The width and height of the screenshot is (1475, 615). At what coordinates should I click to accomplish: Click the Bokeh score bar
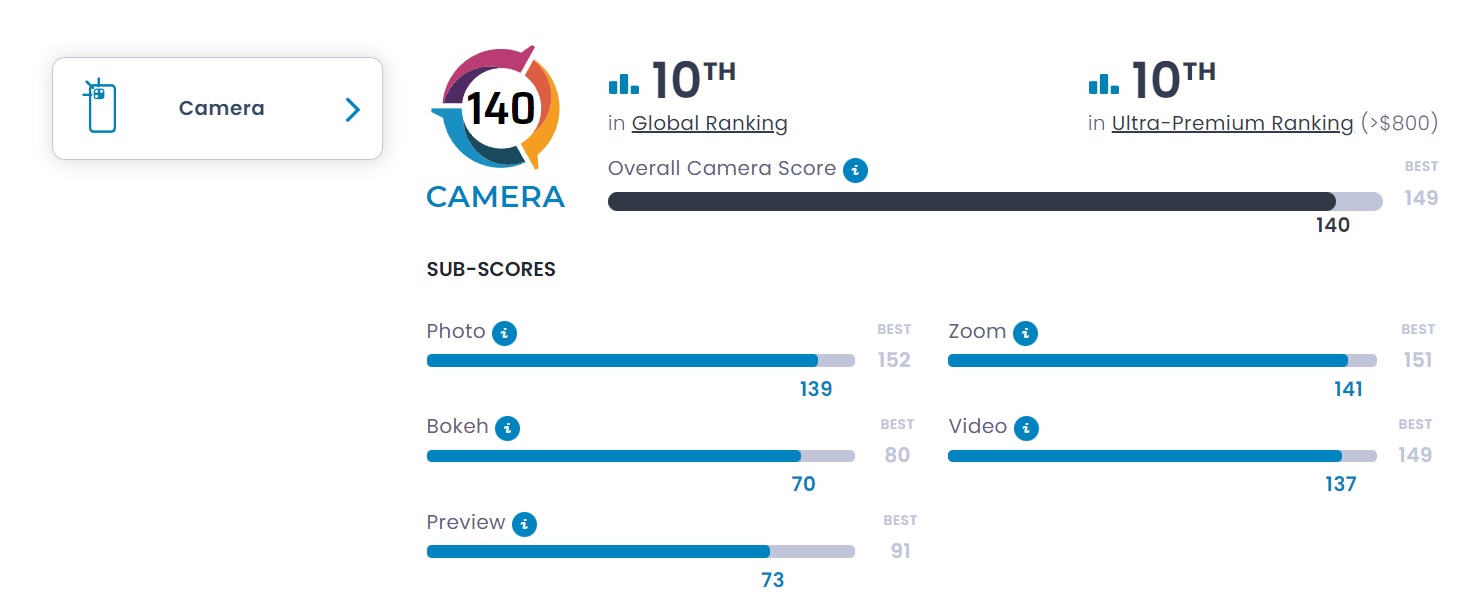coord(641,456)
